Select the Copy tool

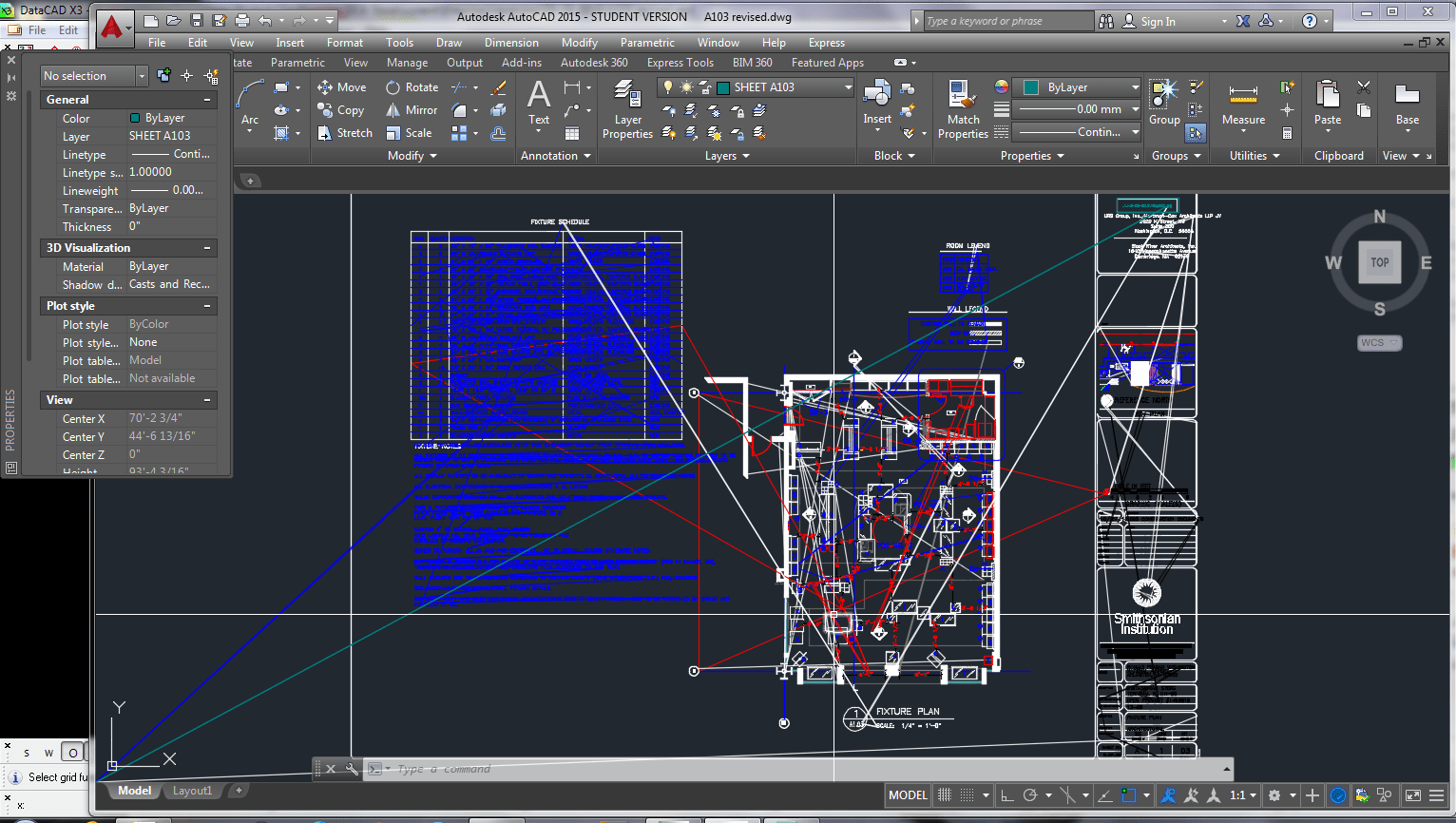[341, 110]
